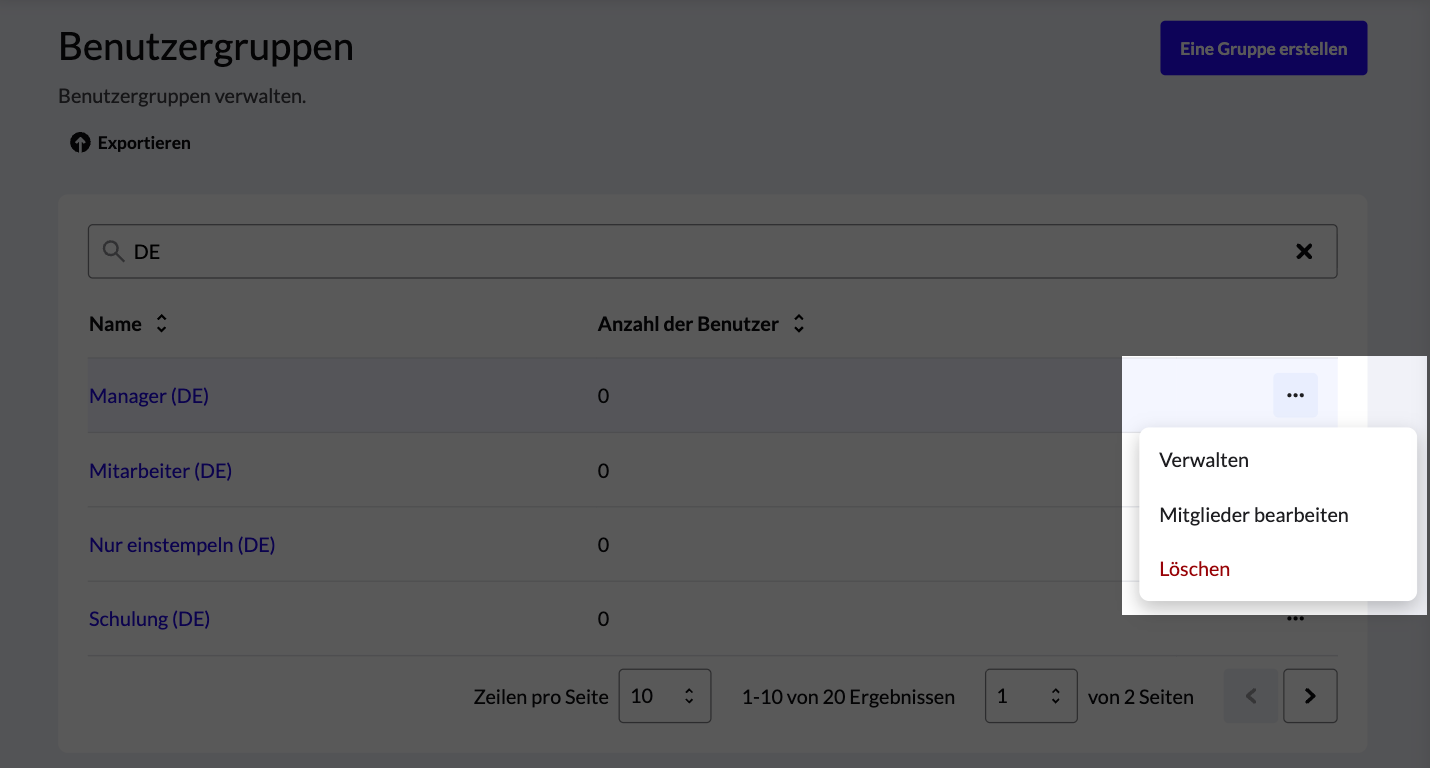Viewport: 1430px width, 768px height.
Task: Click the magnifying glass search icon
Action: 114,251
